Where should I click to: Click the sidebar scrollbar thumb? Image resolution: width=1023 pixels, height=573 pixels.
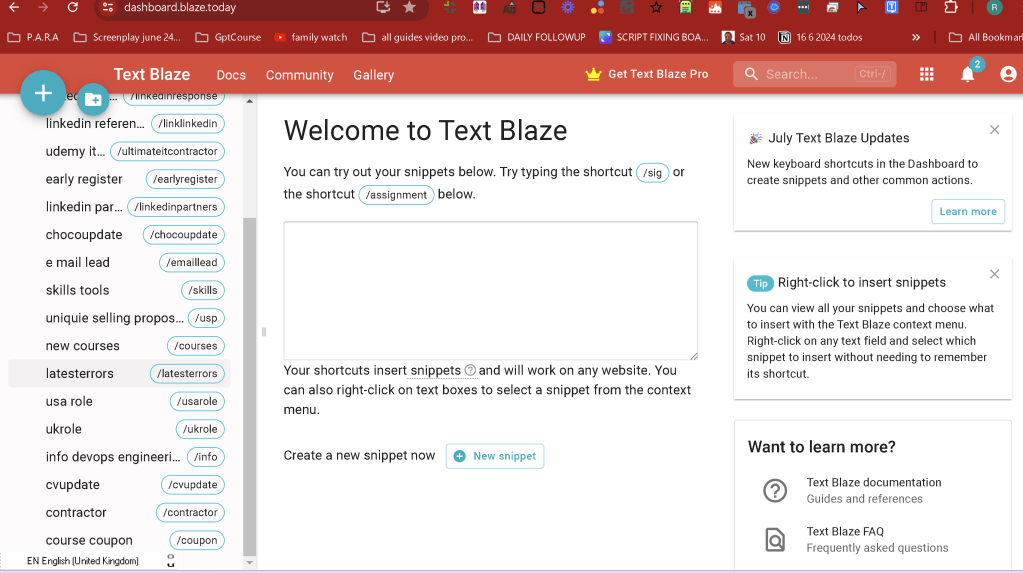click(x=249, y=386)
